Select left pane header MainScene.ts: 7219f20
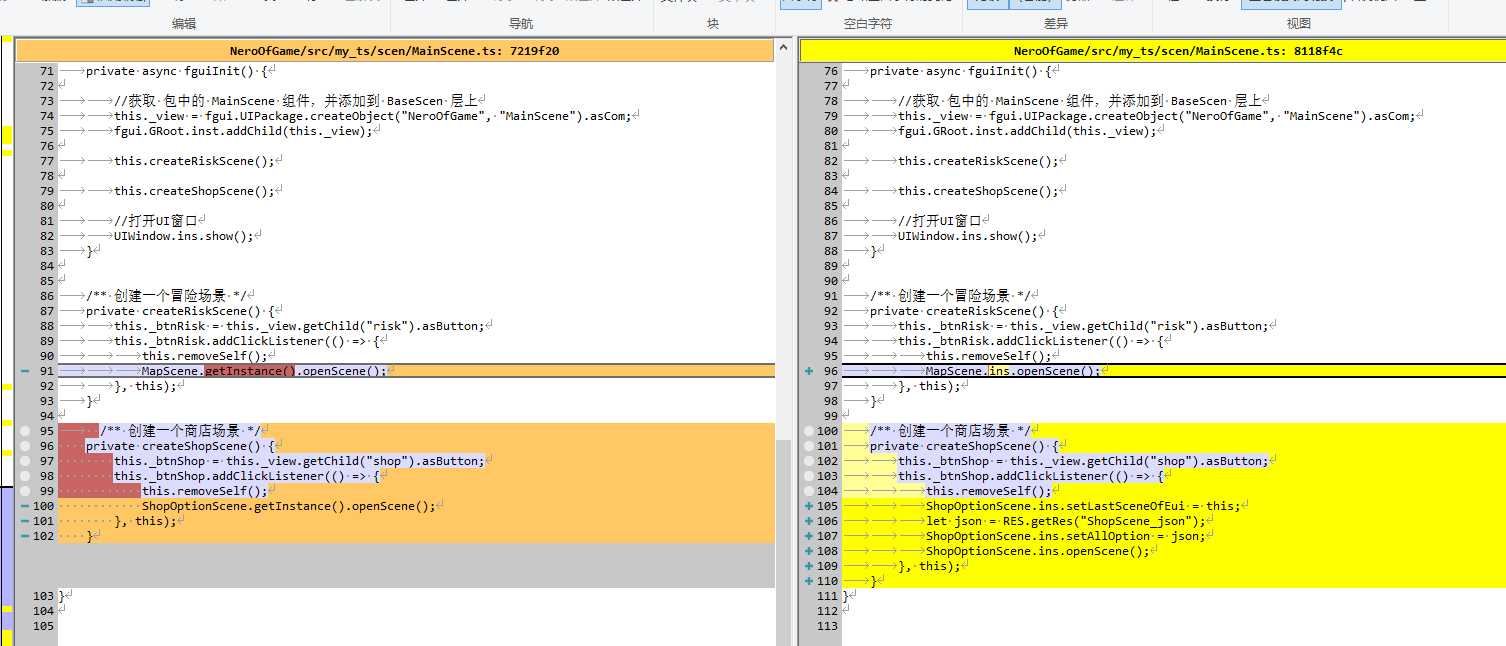 (395, 50)
